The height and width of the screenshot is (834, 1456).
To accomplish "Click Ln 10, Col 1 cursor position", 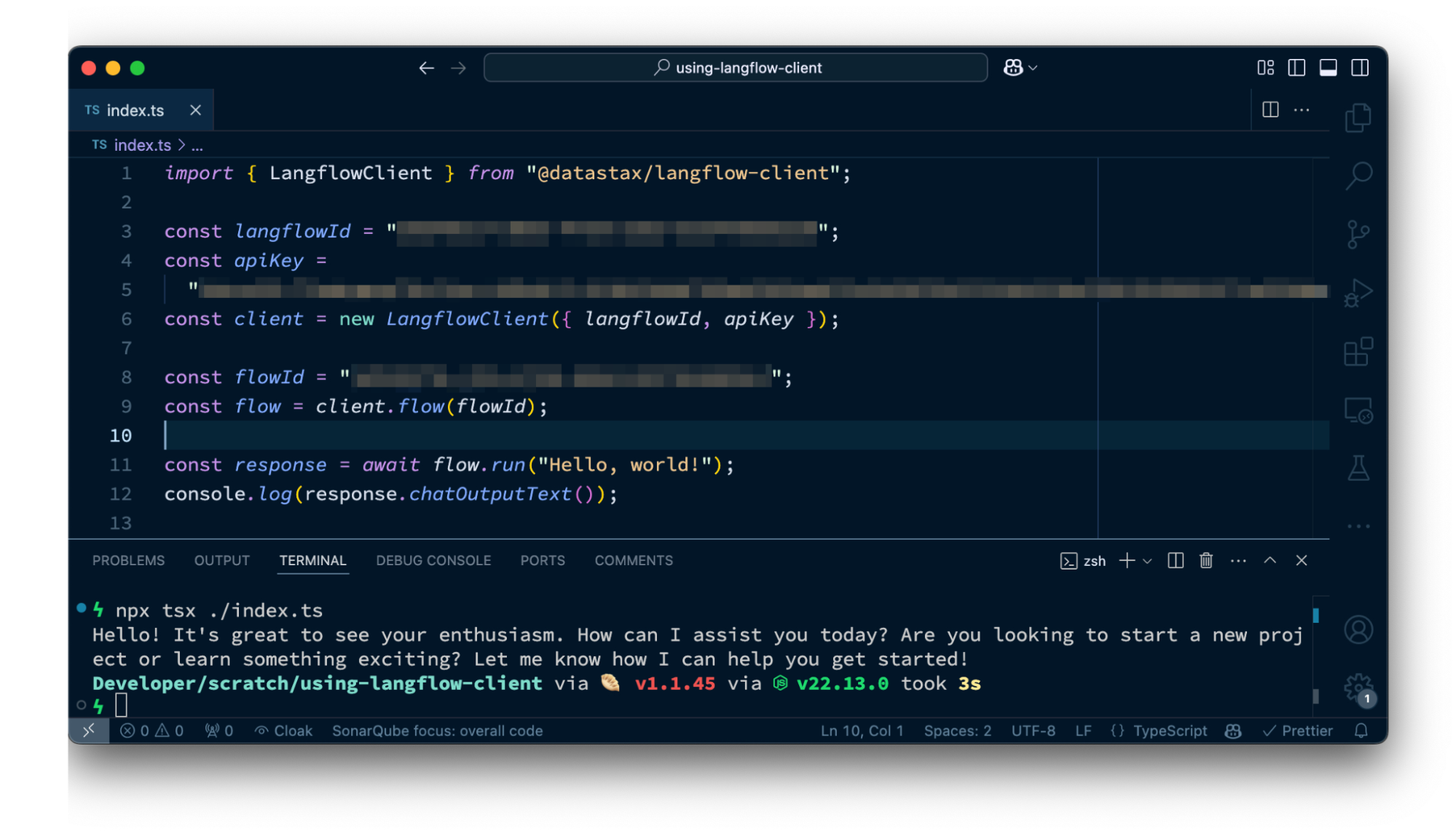I will pyautogui.click(x=862, y=731).
